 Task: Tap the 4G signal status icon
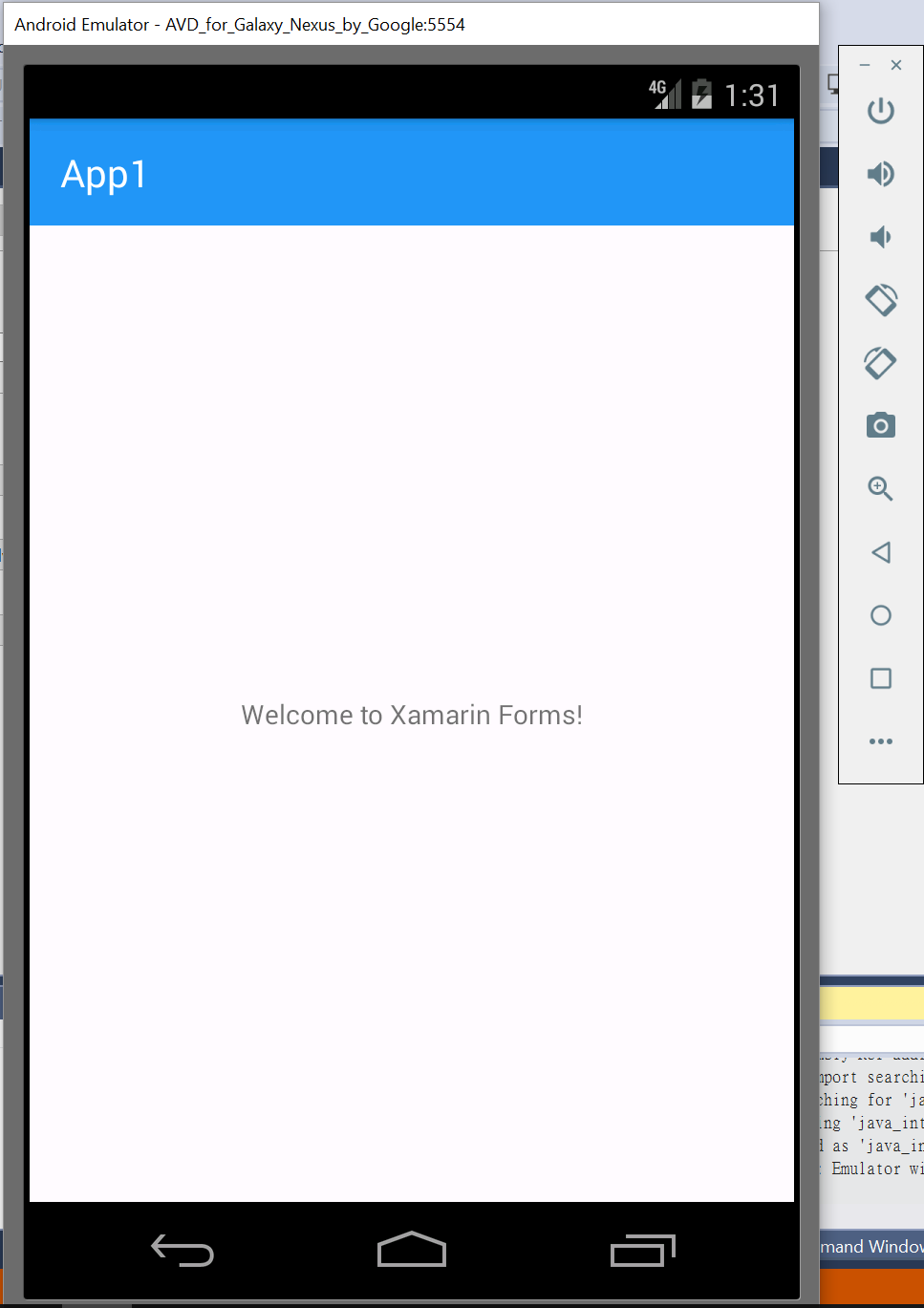point(665,94)
